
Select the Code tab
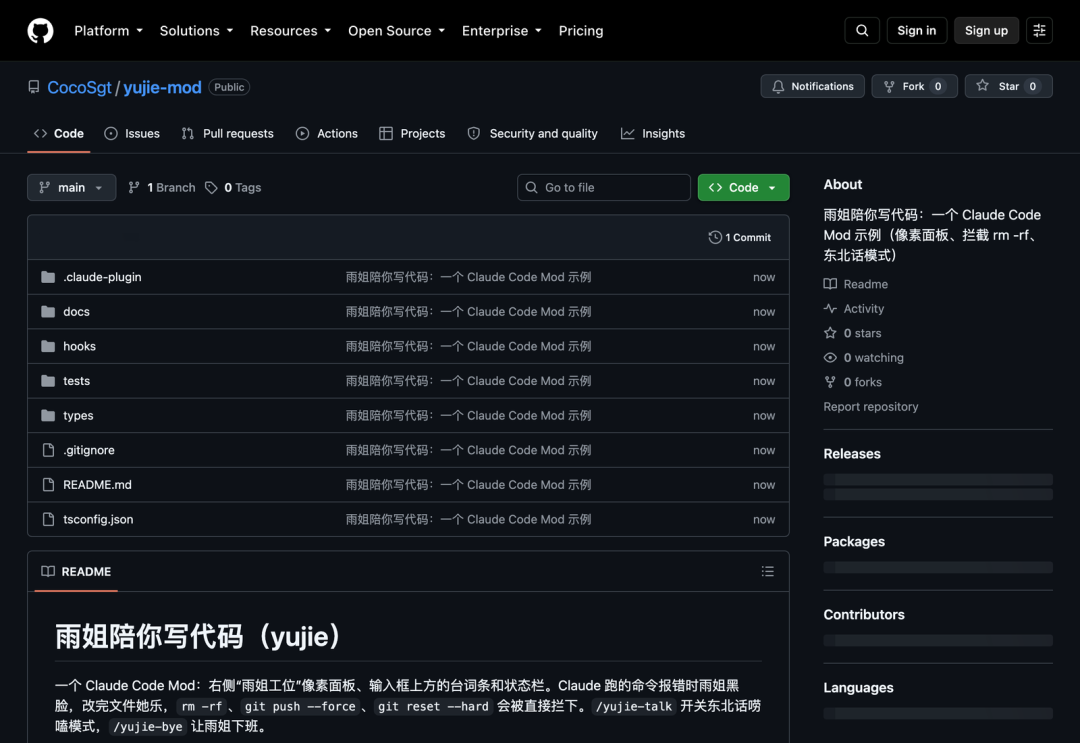(x=59, y=134)
